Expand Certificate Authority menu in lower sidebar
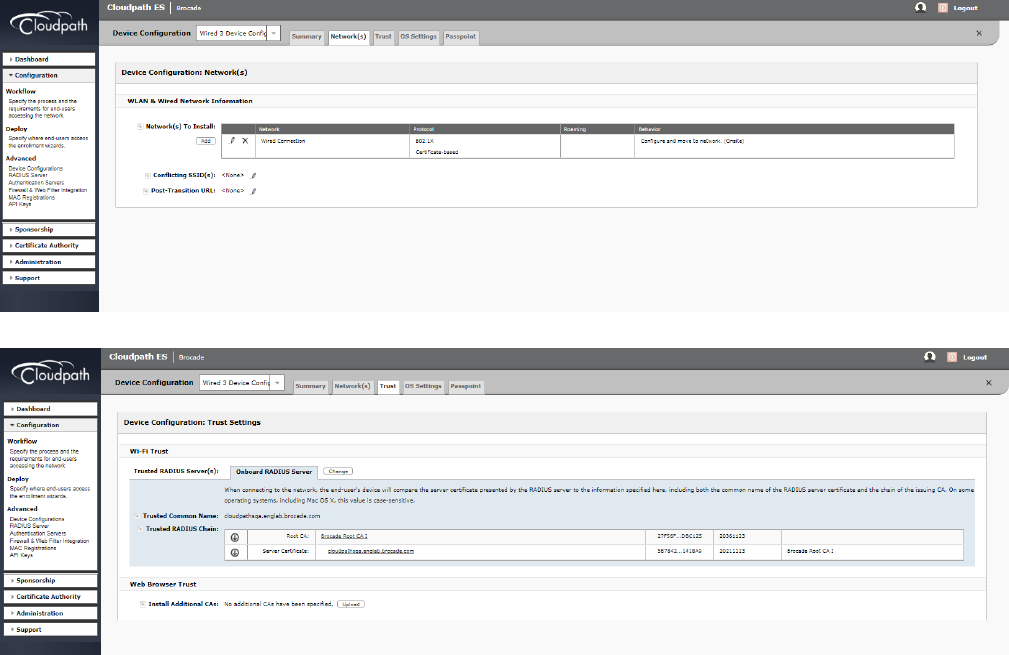This screenshot has width=1009, height=655. pyautogui.click(x=50, y=596)
